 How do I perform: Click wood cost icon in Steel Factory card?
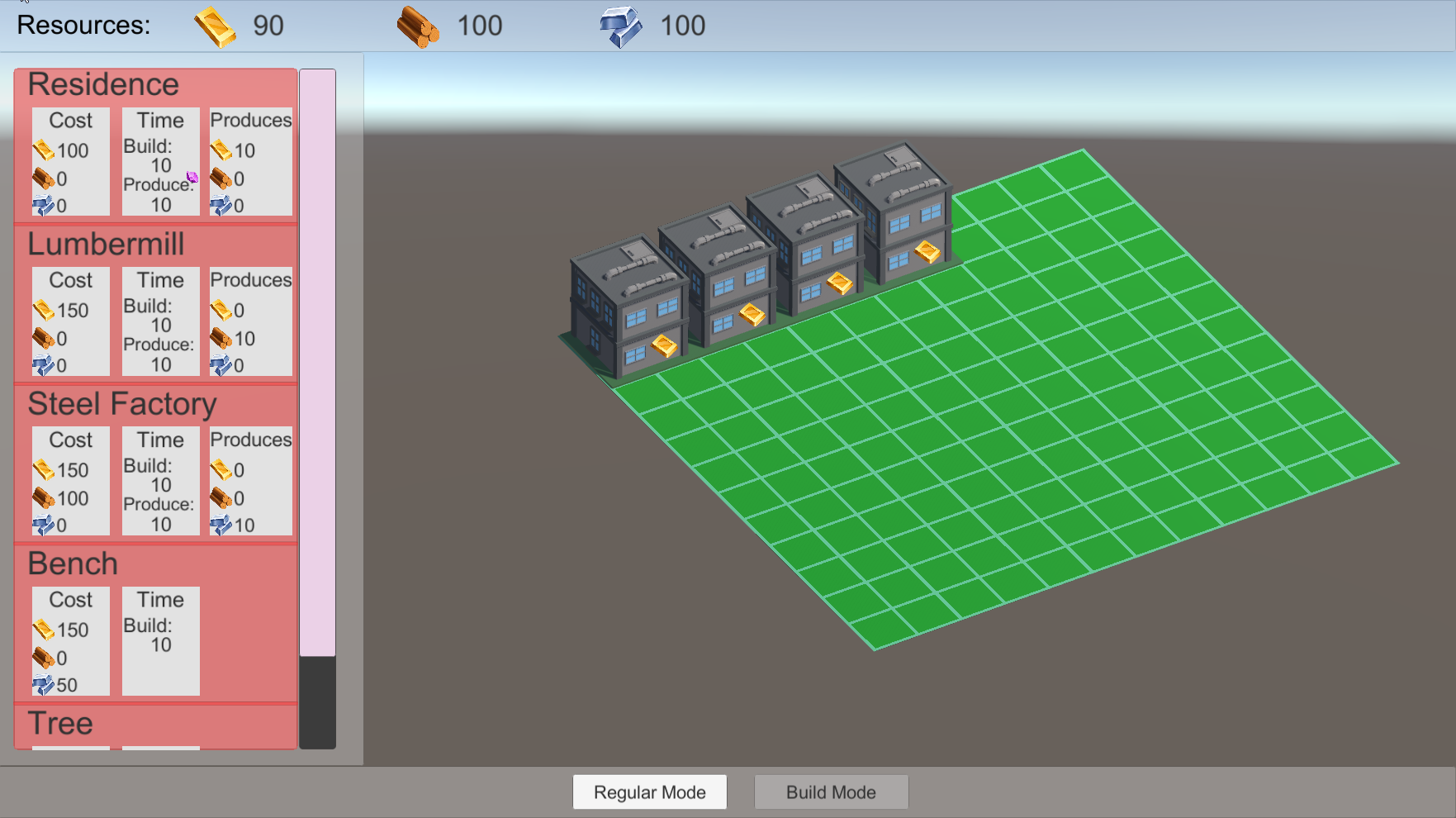click(44, 498)
